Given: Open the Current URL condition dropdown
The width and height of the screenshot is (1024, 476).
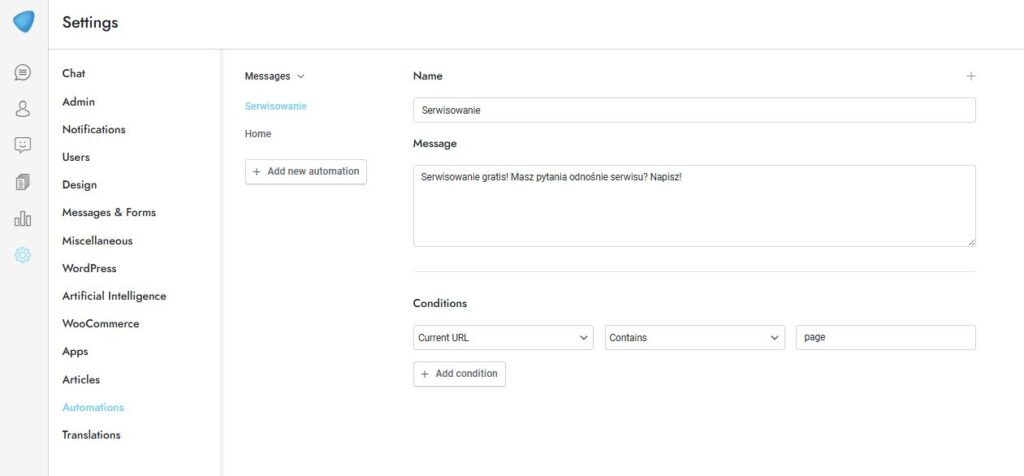Looking at the screenshot, I should (x=503, y=338).
